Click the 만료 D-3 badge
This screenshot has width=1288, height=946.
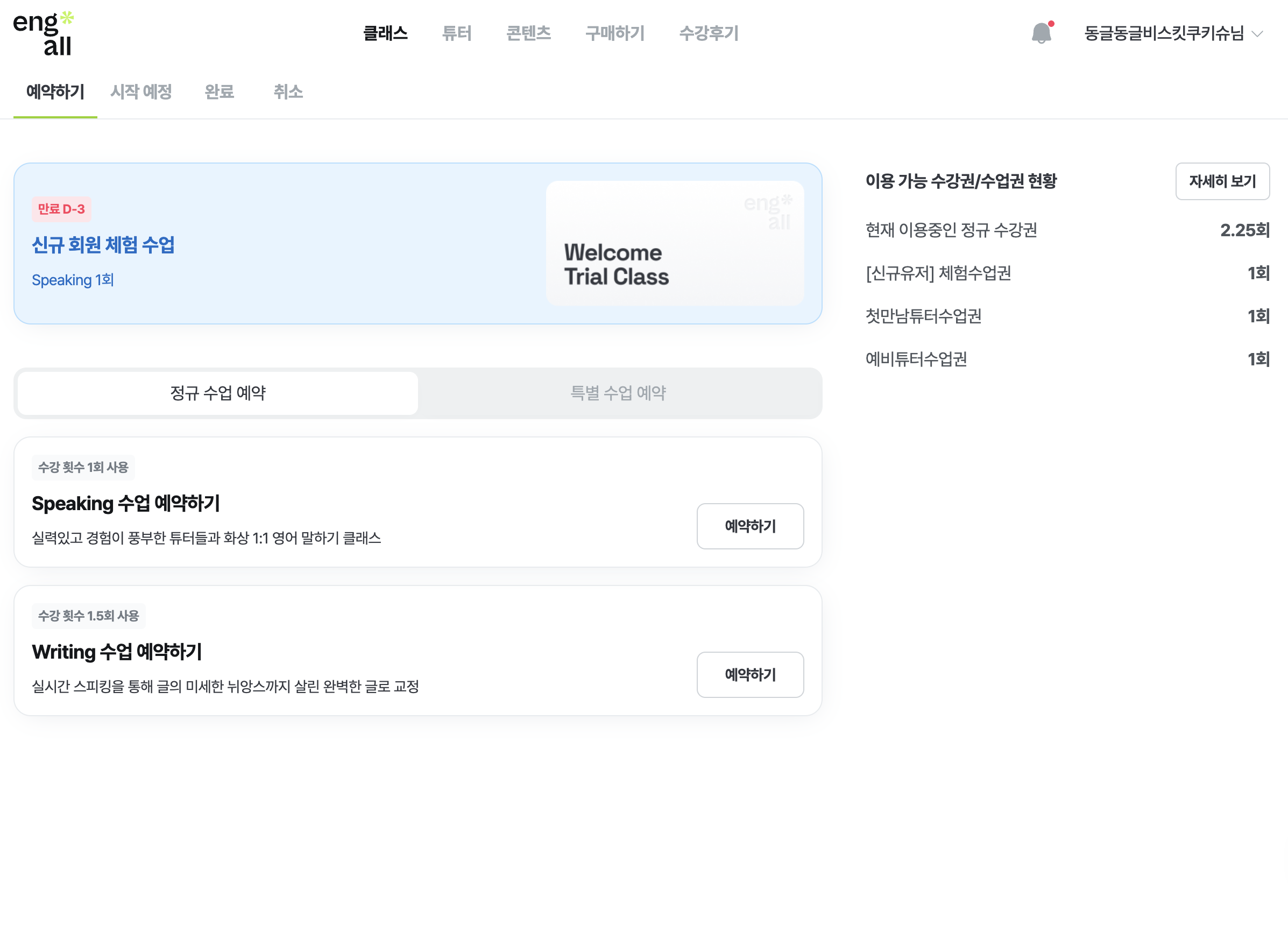coord(61,209)
